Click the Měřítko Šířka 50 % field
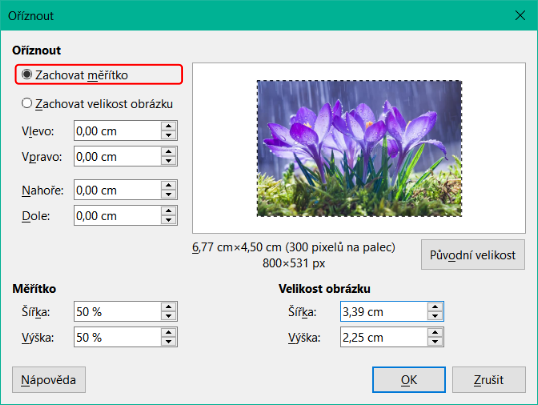 [x=117, y=312]
